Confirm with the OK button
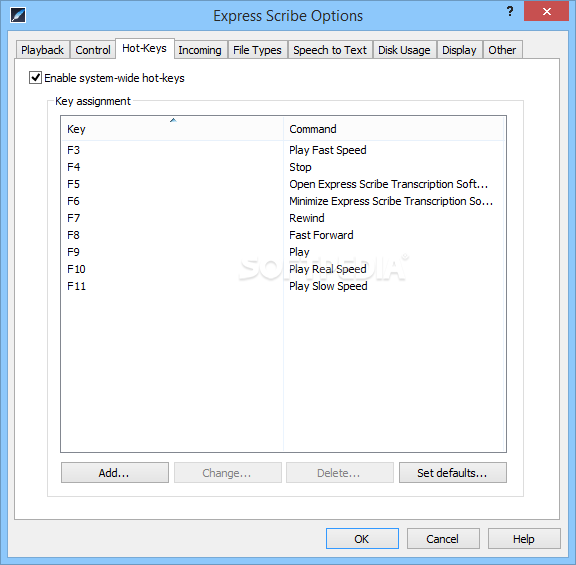Image resolution: width=576 pixels, height=565 pixels. [x=362, y=539]
